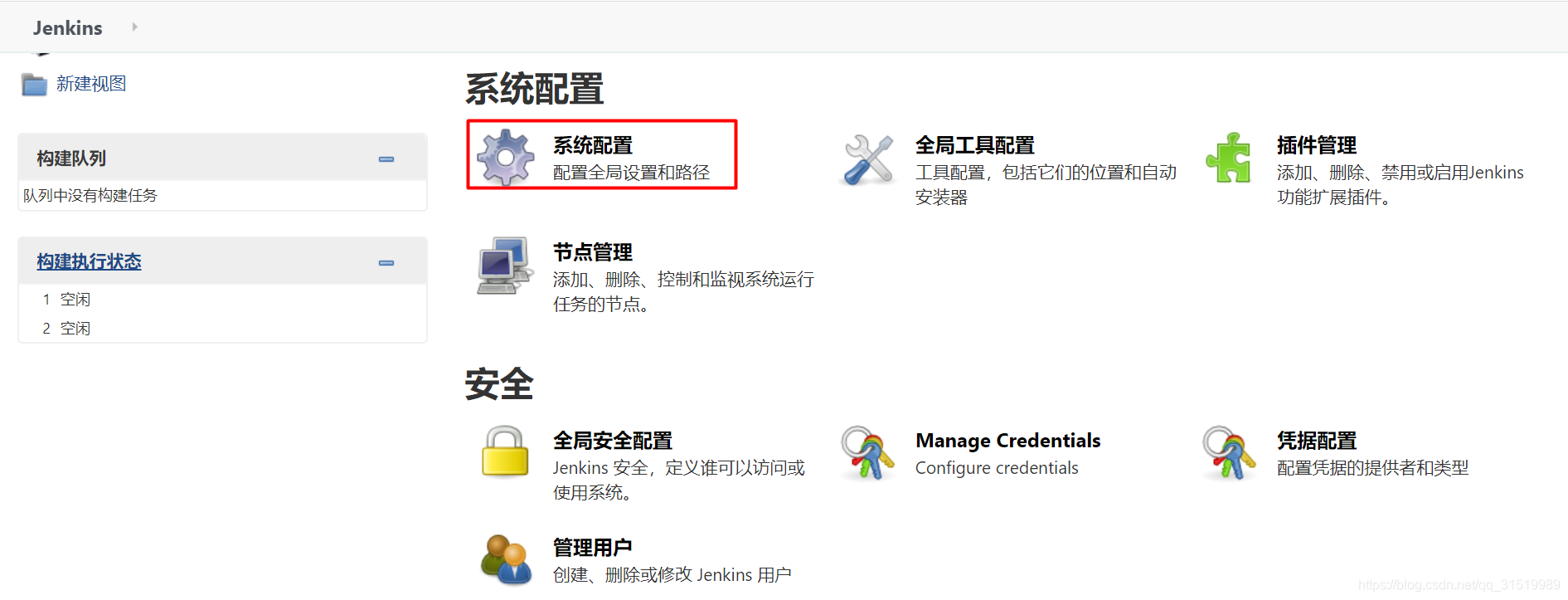Viewport: 1568px width, 600px height.
Task: Open the 全局安全配置 link
Action: tap(613, 441)
